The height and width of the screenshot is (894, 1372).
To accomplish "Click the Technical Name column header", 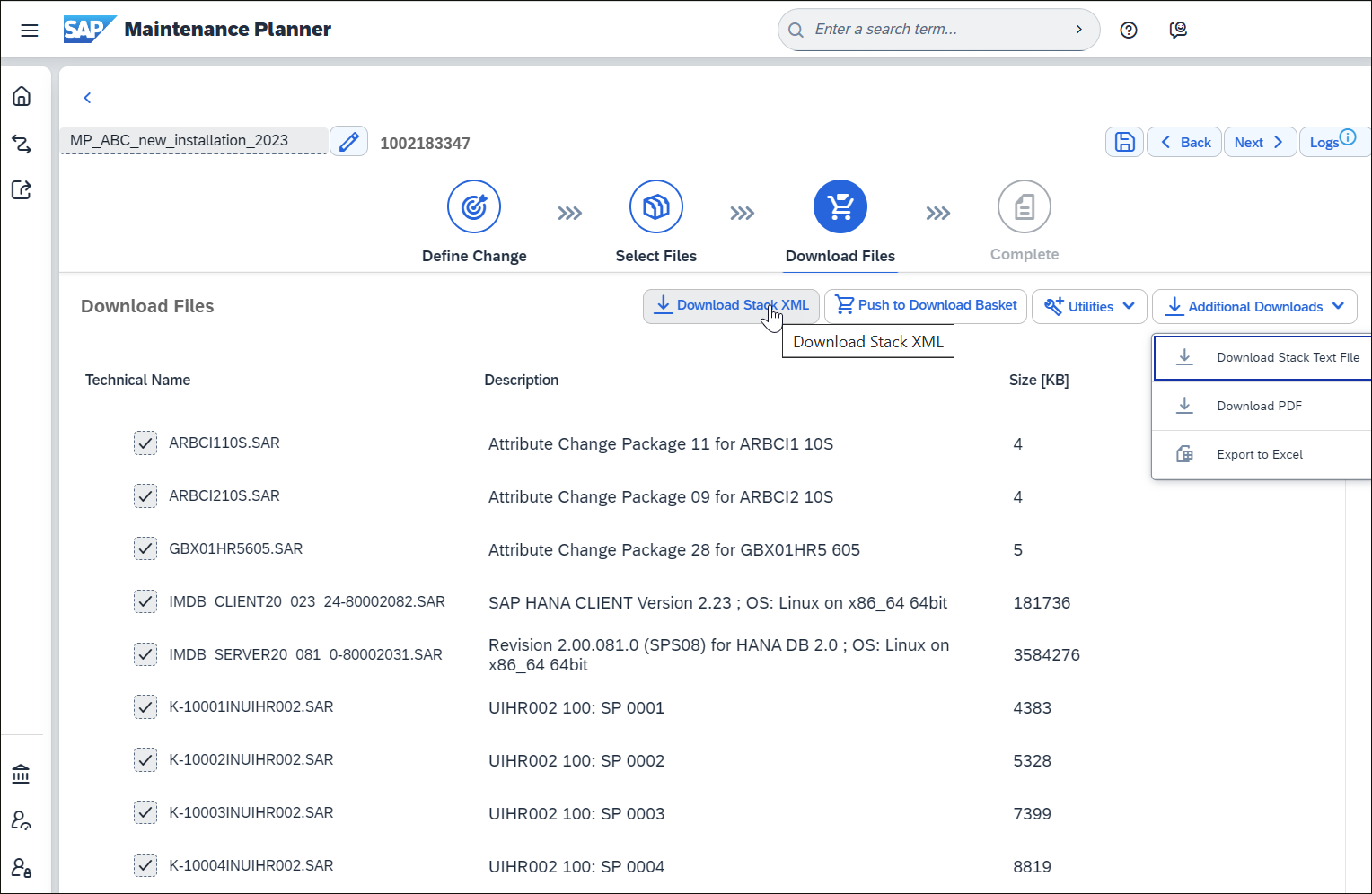I will [137, 380].
